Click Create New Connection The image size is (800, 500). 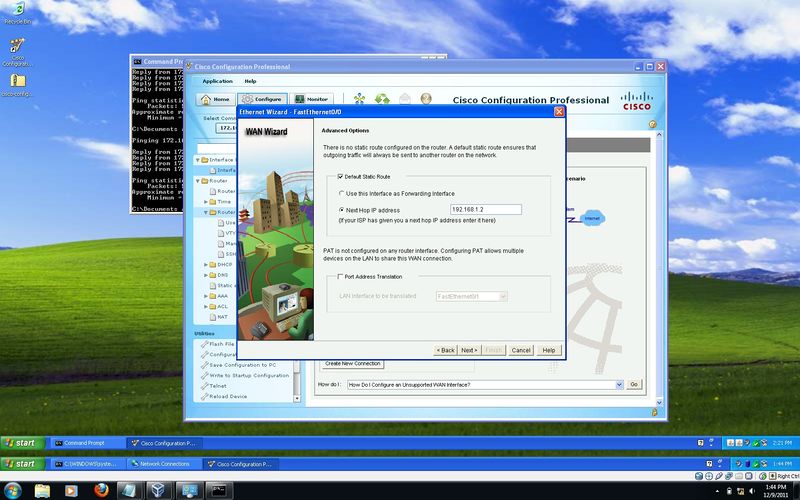pos(353,364)
